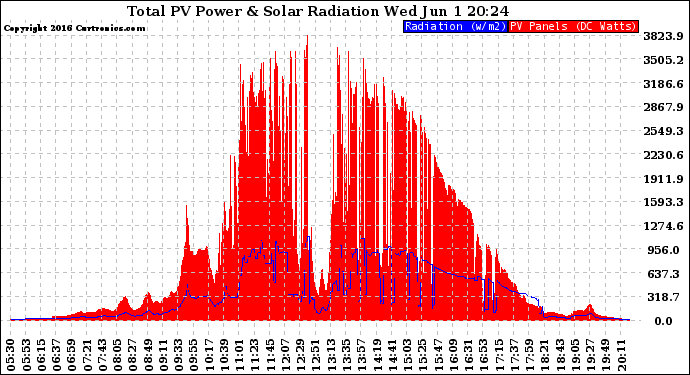Click the 09:55 time label
Viewport: 690px width, 375px height.
(x=193, y=355)
